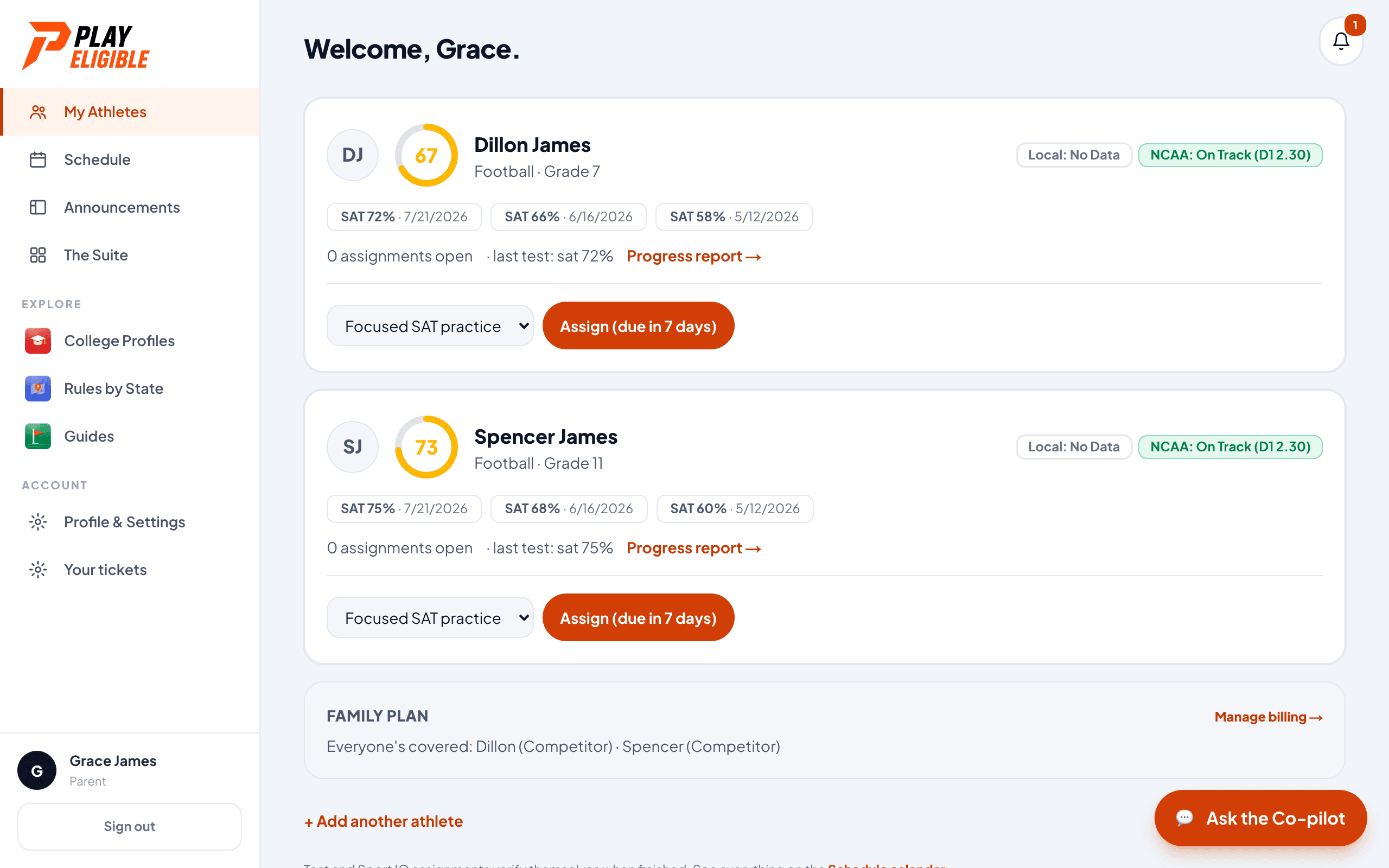Image resolution: width=1389 pixels, height=868 pixels.
Task: Click the Sign out button
Action: 130,827
